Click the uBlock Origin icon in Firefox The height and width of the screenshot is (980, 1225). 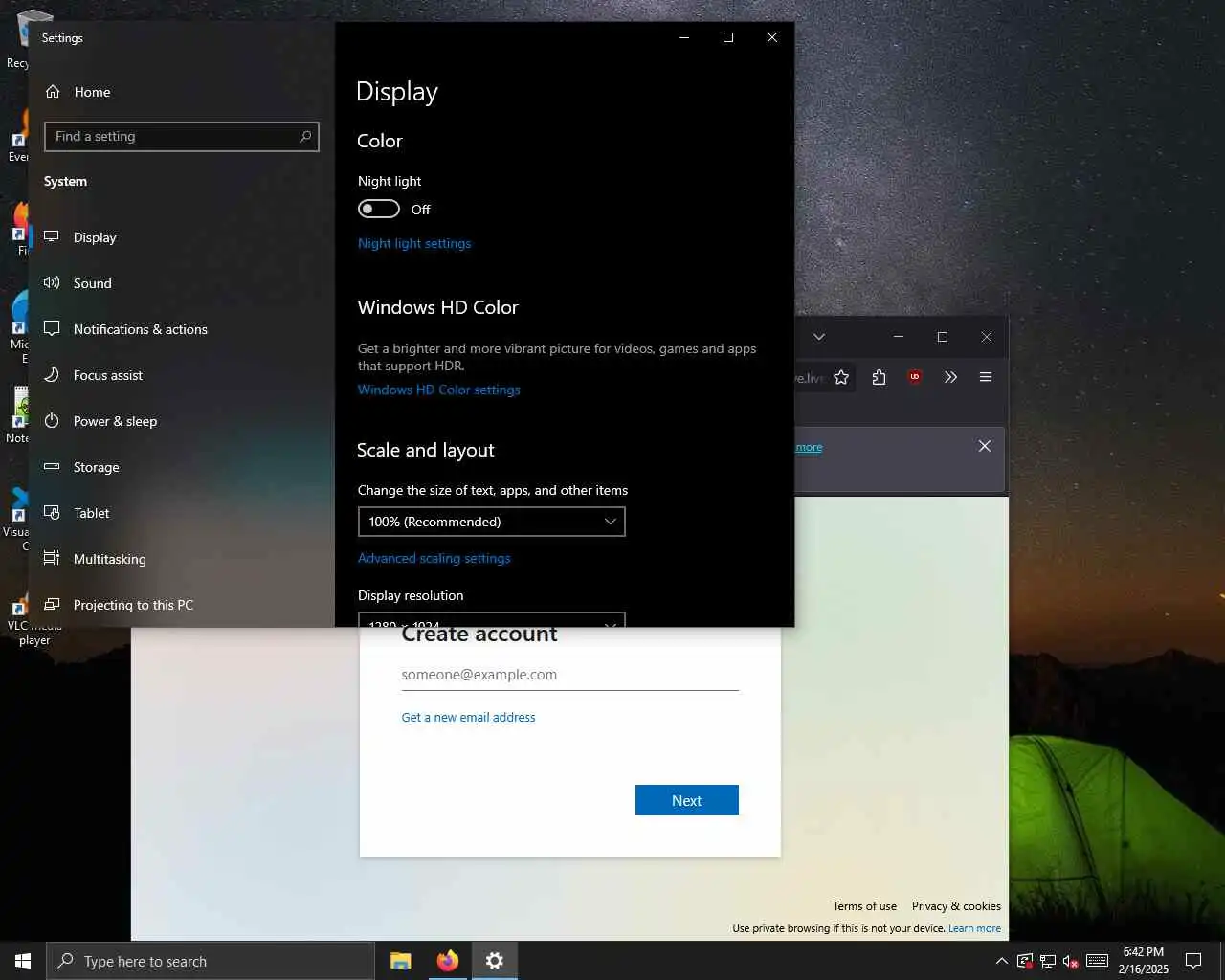pyautogui.click(x=915, y=377)
